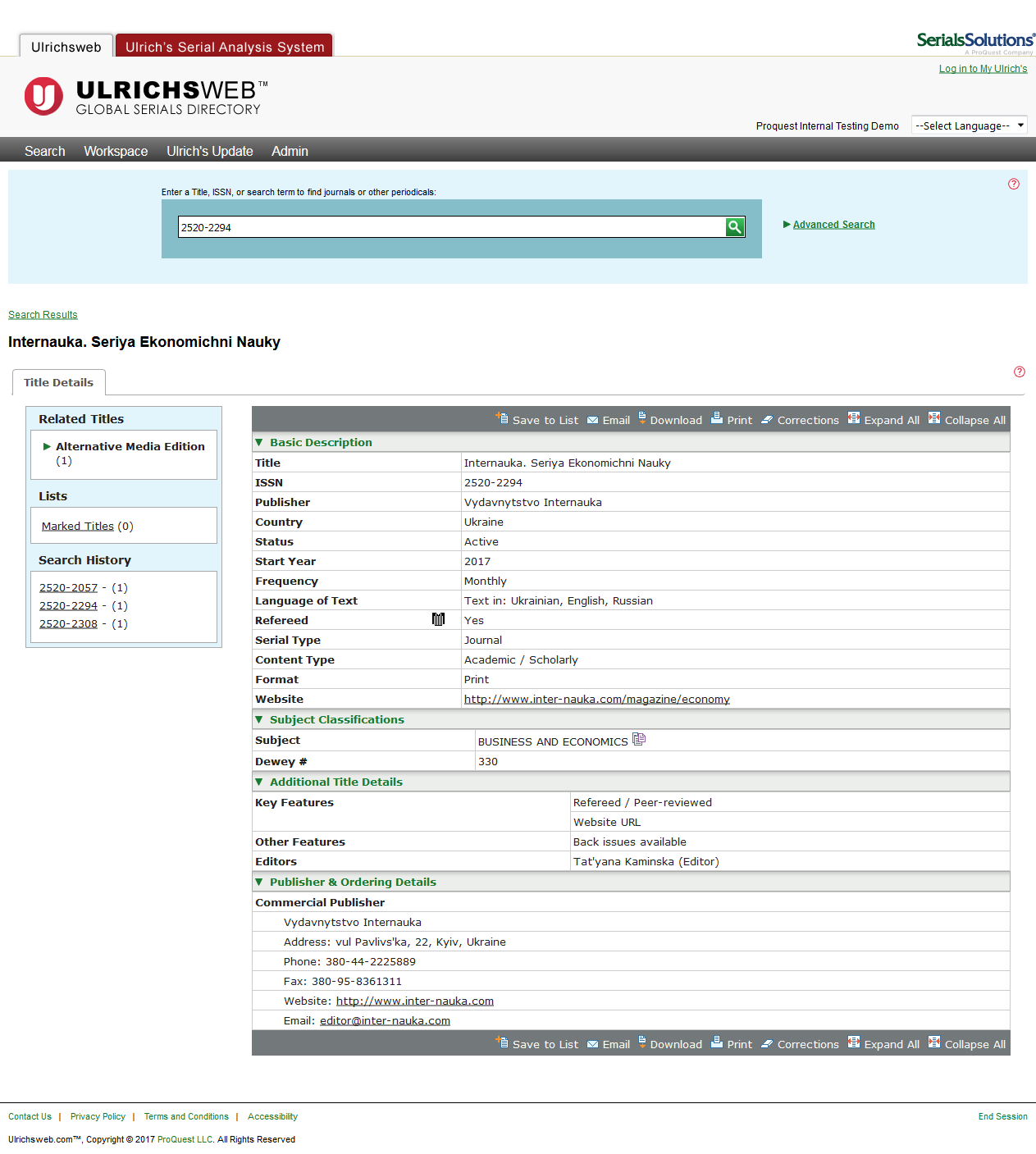Image resolution: width=1036 pixels, height=1154 pixels.
Task: Click the copy icon beside BUSINESS AND ECONOMICS
Action: tap(639, 739)
